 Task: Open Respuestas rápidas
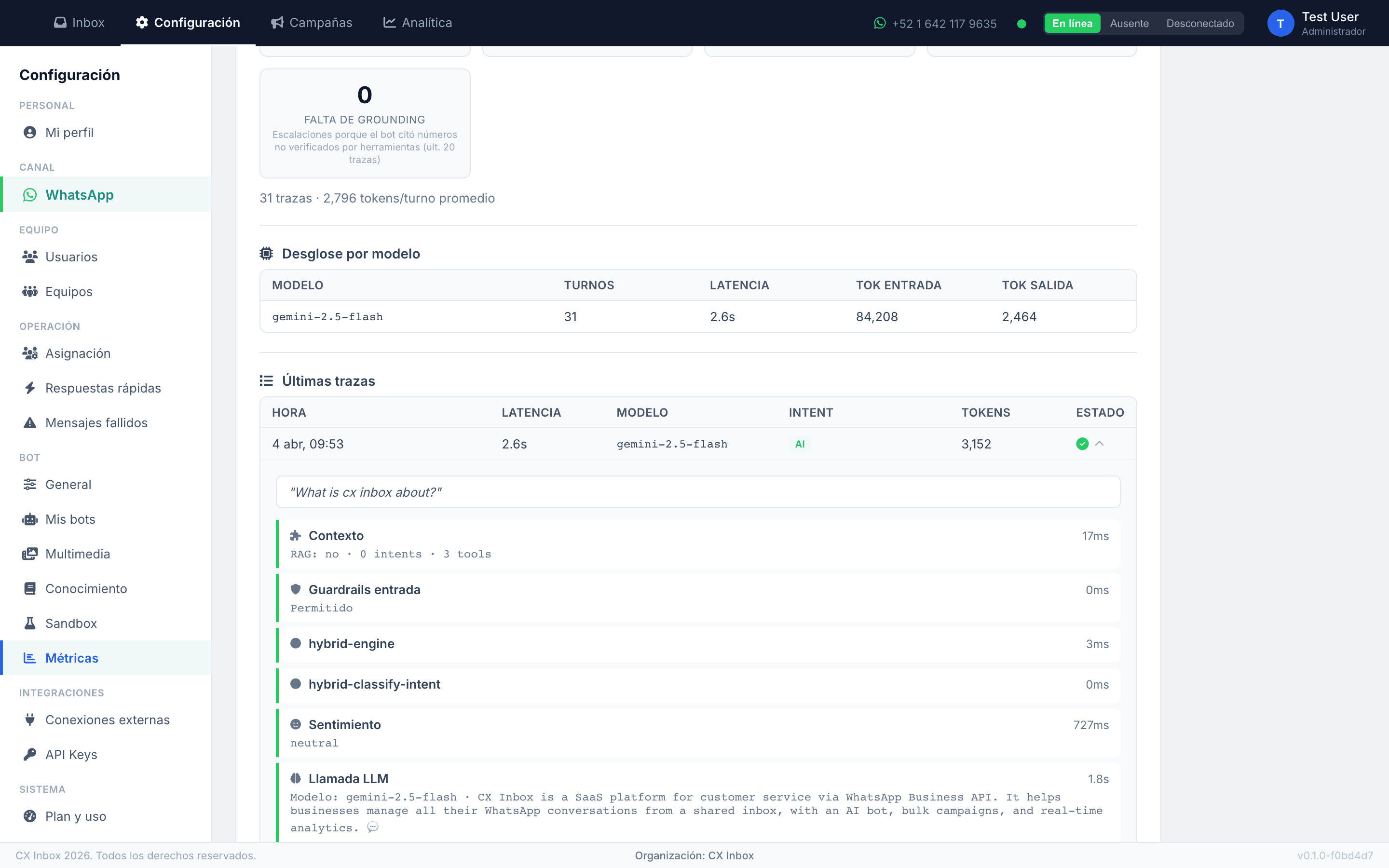coord(106,388)
